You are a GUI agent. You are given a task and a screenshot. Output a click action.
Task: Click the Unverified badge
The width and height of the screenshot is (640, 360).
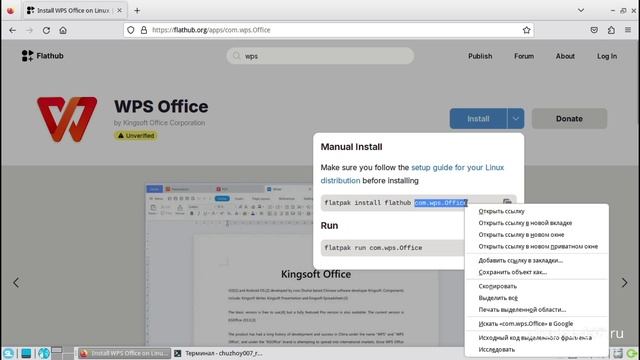[x=136, y=136]
